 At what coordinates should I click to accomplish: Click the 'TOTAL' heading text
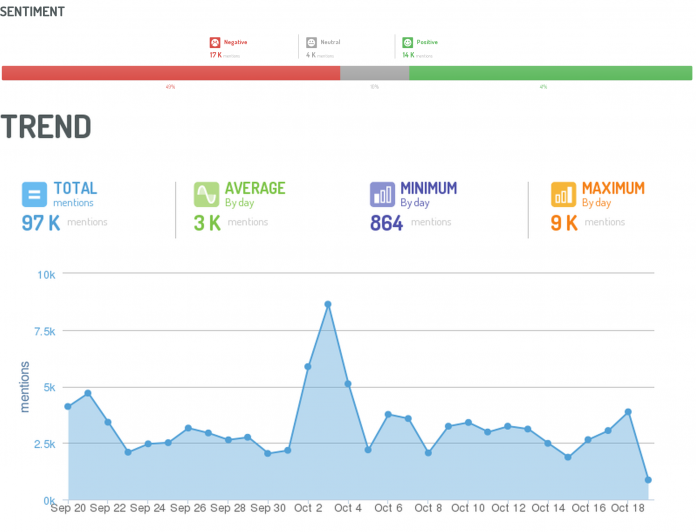click(75, 188)
